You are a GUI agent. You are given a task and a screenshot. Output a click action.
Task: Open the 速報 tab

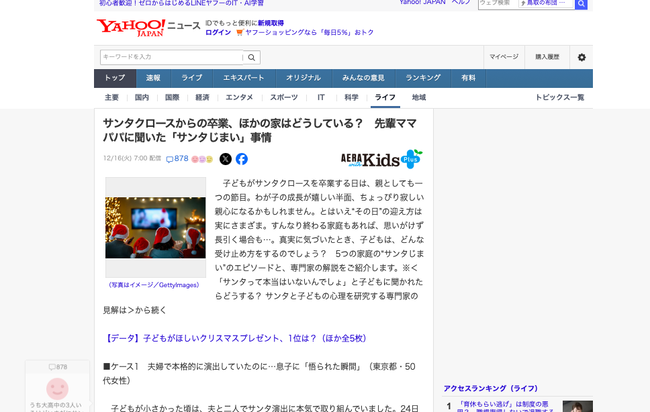click(153, 78)
